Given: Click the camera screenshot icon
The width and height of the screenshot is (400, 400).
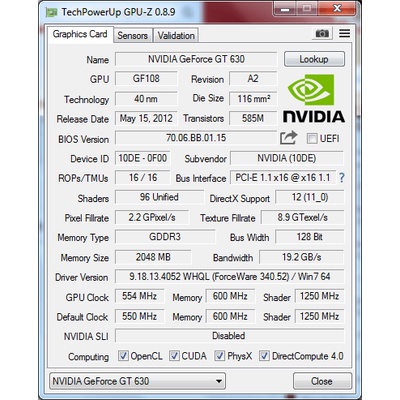Looking at the screenshot, I should pyautogui.click(x=322, y=34).
